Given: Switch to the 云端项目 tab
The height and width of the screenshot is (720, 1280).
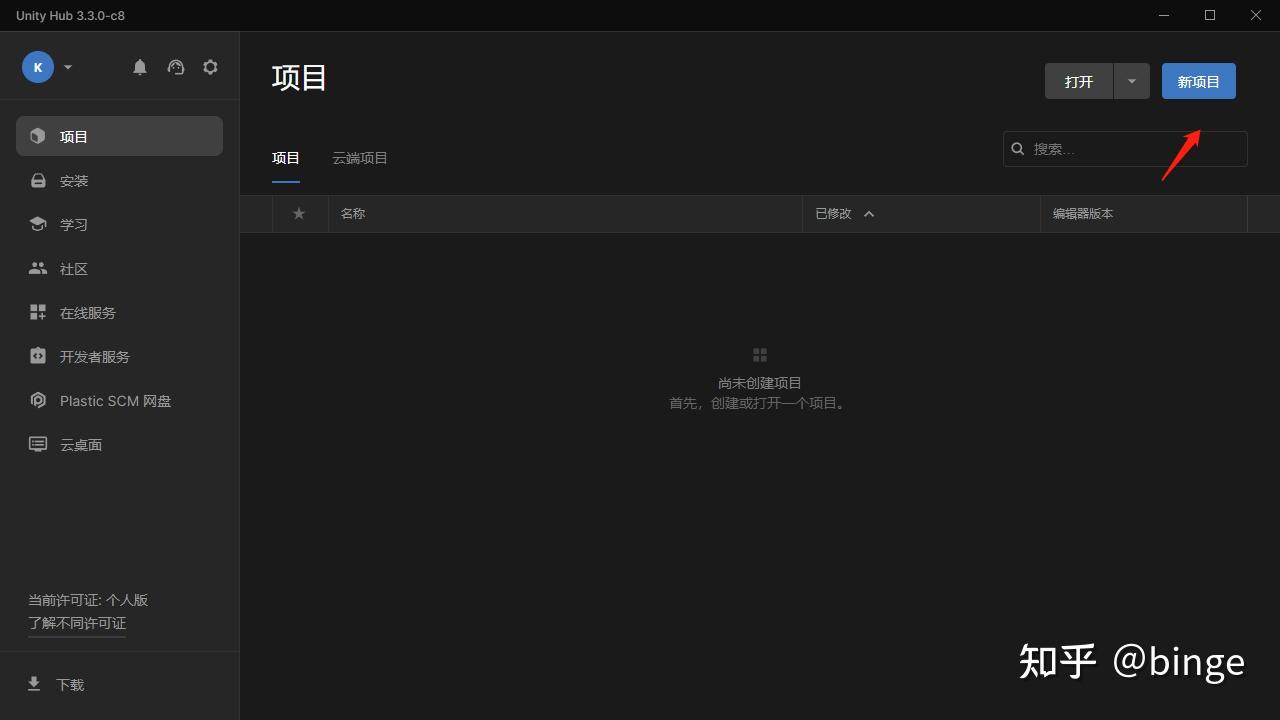Looking at the screenshot, I should pyautogui.click(x=360, y=157).
